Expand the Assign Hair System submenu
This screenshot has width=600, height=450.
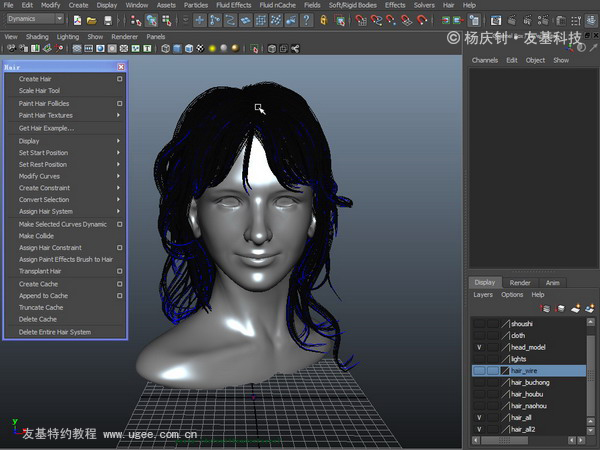pyautogui.click(x=118, y=211)
